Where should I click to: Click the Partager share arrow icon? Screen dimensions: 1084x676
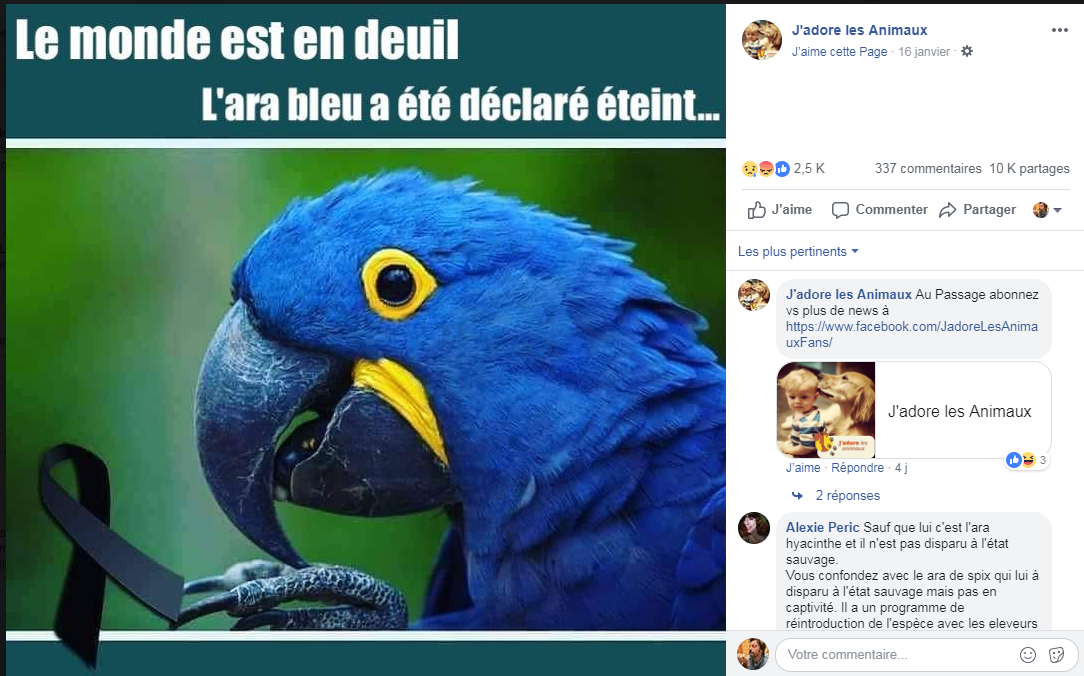(947, 210)
